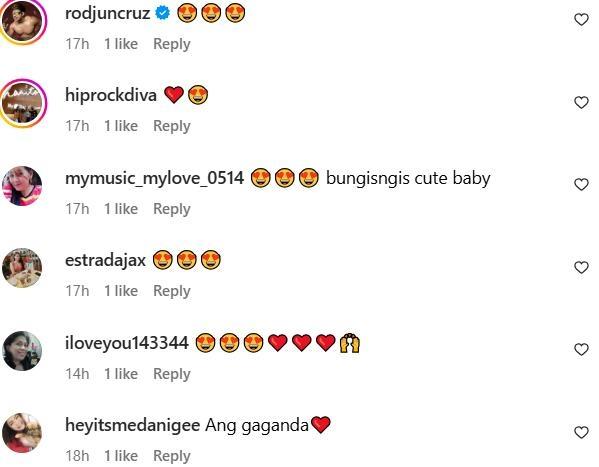The width and height of the screenshot is (599, 467).
Task: Reply to the bungisngis cute baby comment
Action: point(172,209)
